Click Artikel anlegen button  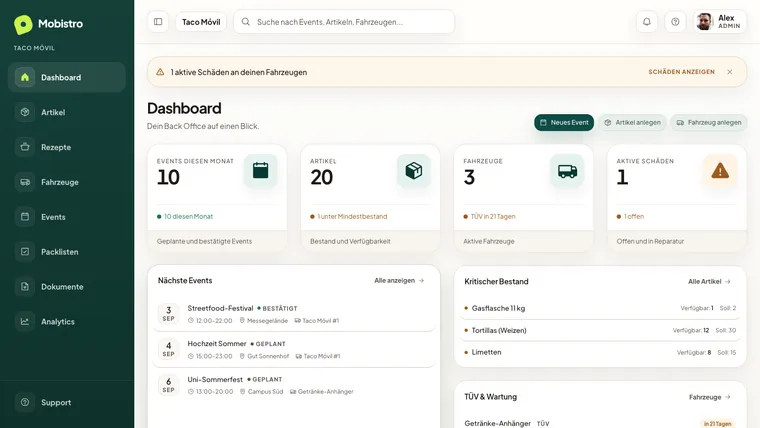(633, 123)
